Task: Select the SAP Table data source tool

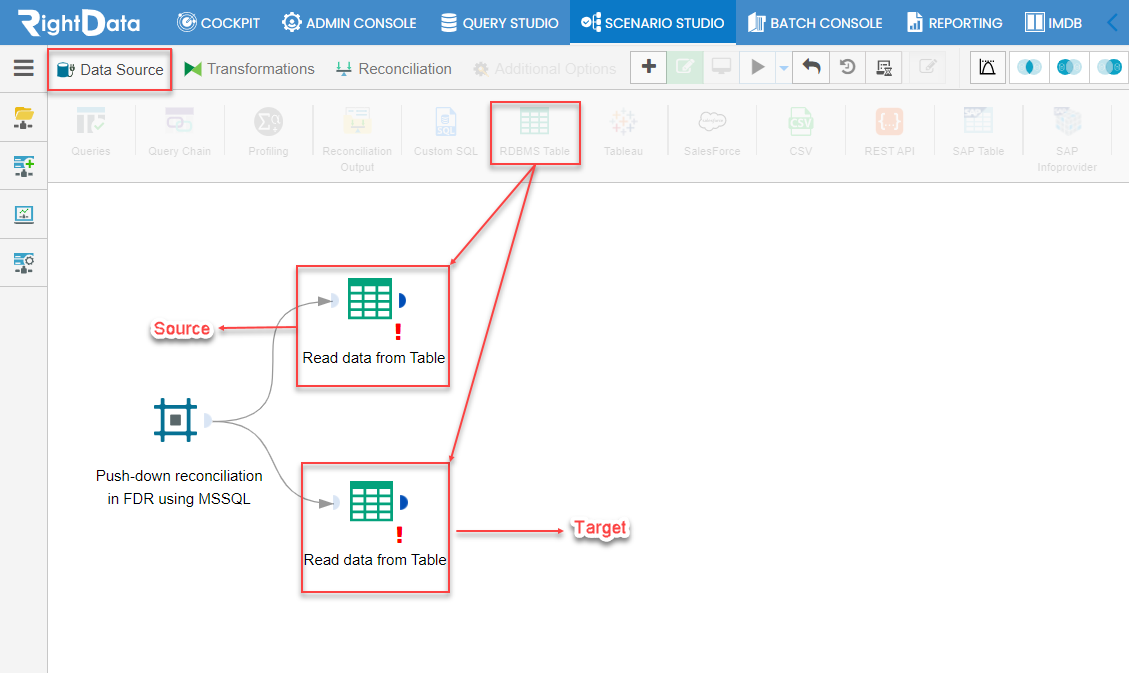Action: [x=978, y=132]
